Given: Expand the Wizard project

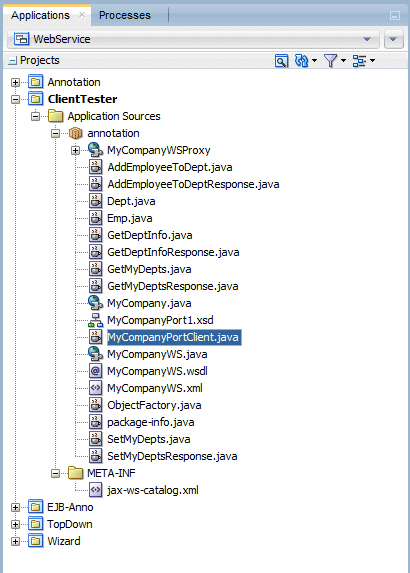Looking at the screenshot, I should click(15, 542).
